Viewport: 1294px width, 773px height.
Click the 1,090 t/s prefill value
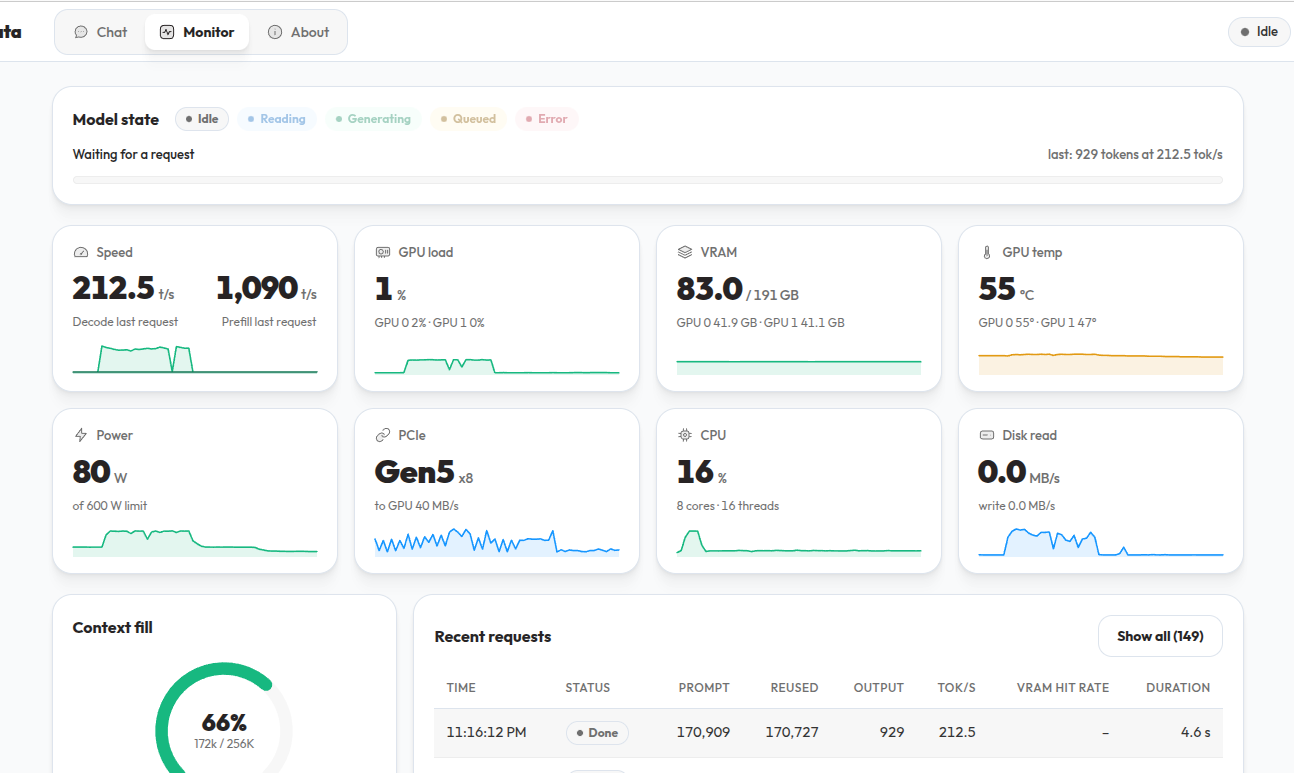click(267, 289)
